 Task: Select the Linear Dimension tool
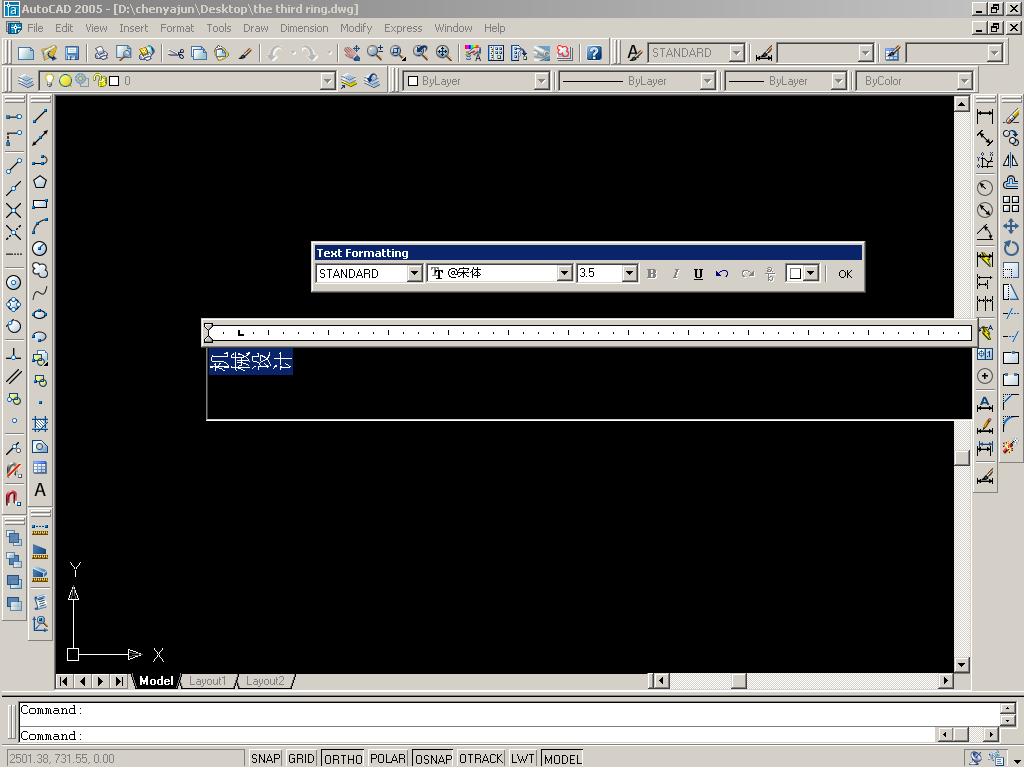tap(985, 116)
